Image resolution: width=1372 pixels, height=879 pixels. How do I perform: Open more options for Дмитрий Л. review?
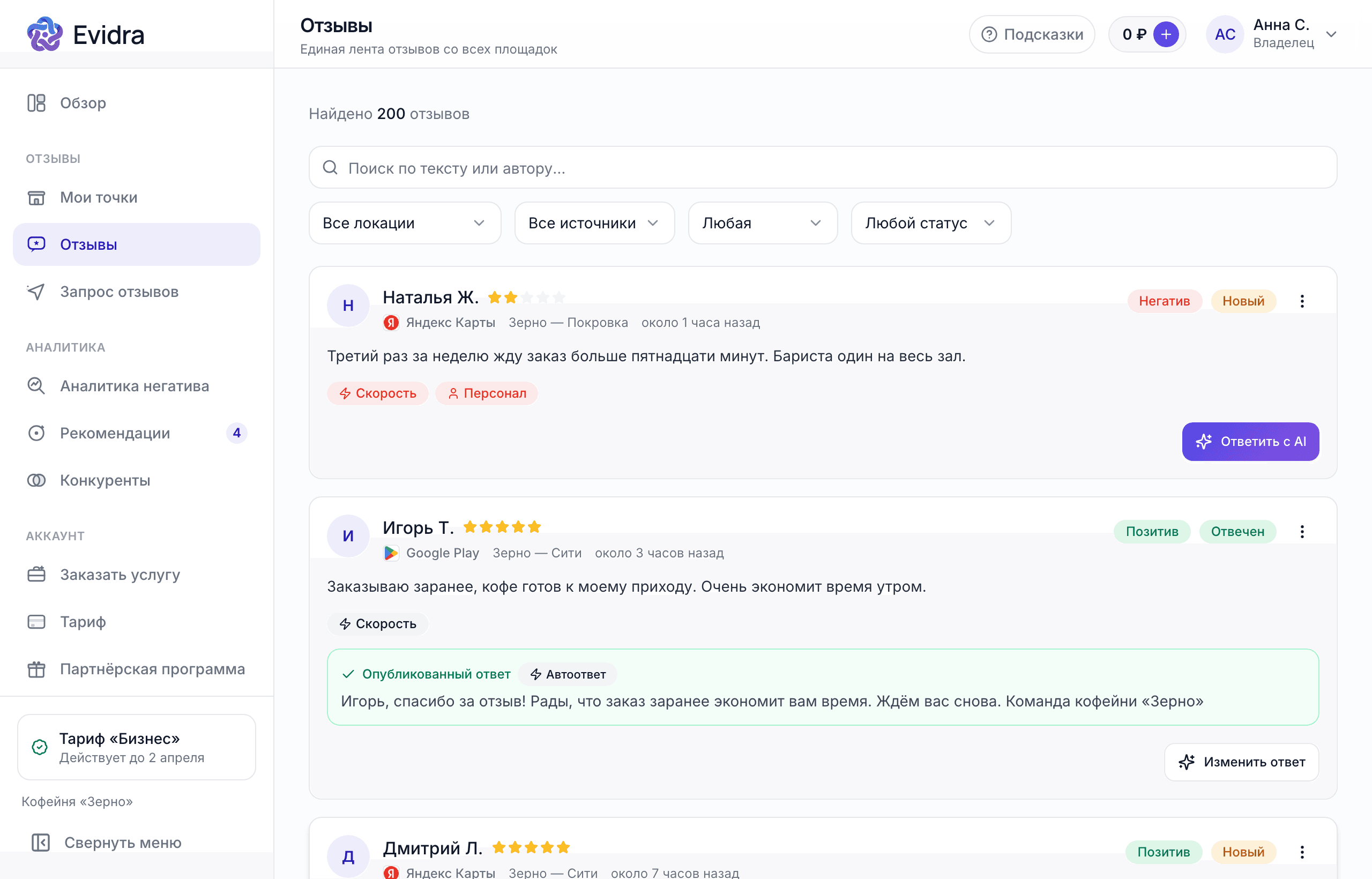[x=1302, y=852]
